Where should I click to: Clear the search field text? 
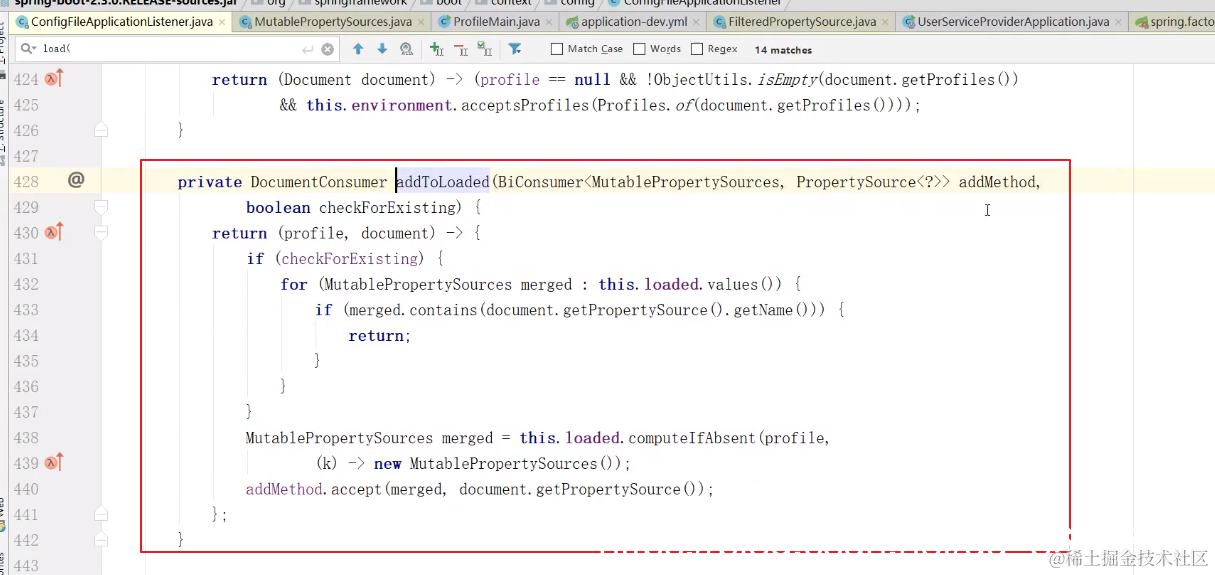329,49
